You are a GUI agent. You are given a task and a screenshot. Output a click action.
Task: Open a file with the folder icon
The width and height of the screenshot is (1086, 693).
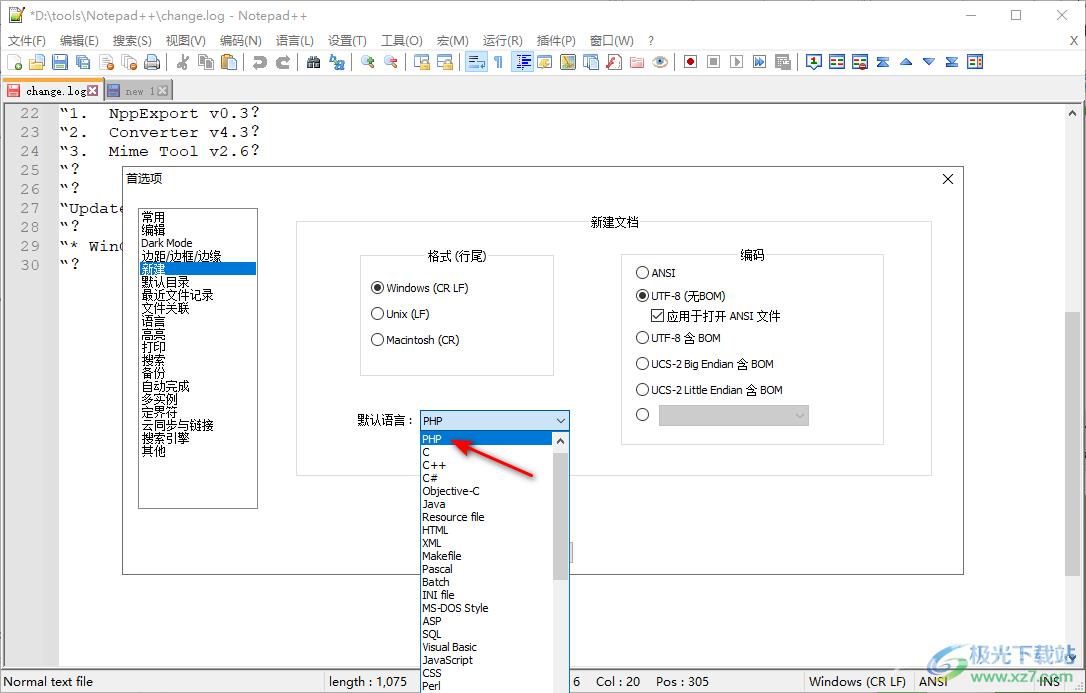click(37, 62)
